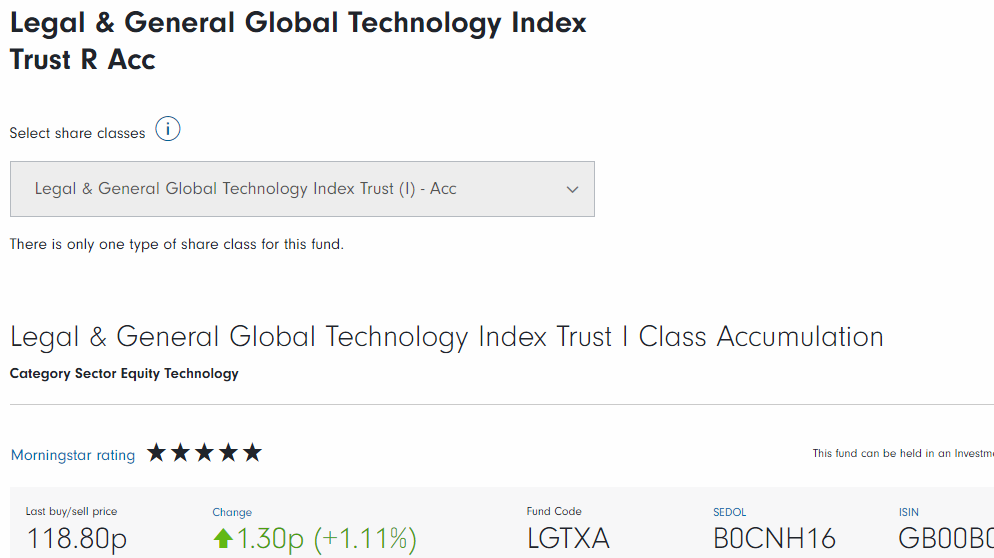Click the Category Sector Equity Technology text
The image size is (994, 558).
(124, 374)
